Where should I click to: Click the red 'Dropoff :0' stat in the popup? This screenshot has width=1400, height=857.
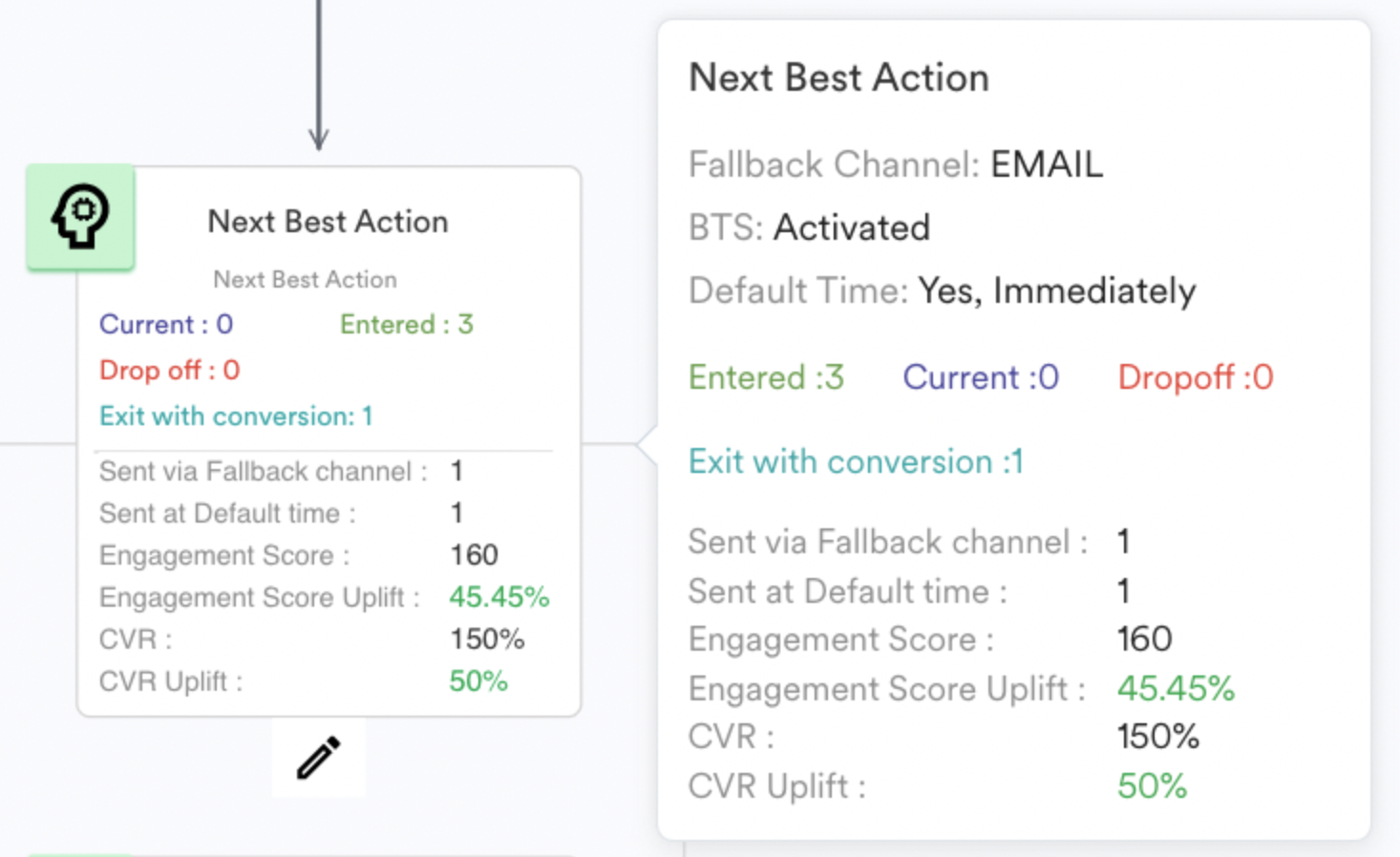[x=1195, y=378]
